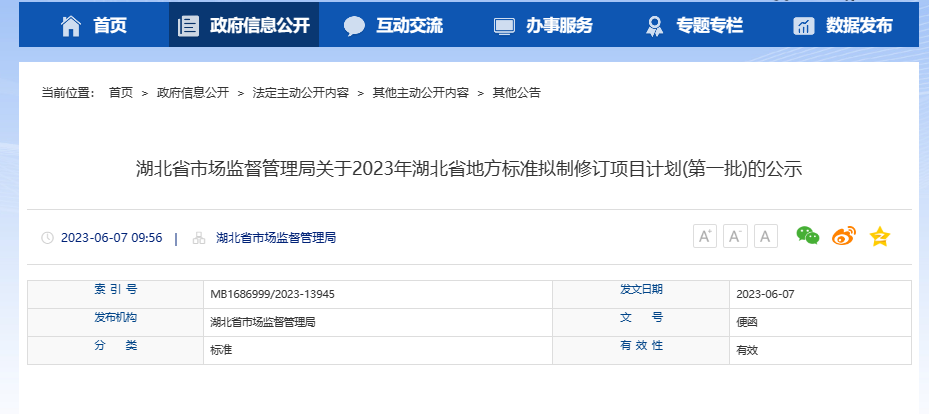
Task: Click the Qzone star share icon
Action: 880,236
